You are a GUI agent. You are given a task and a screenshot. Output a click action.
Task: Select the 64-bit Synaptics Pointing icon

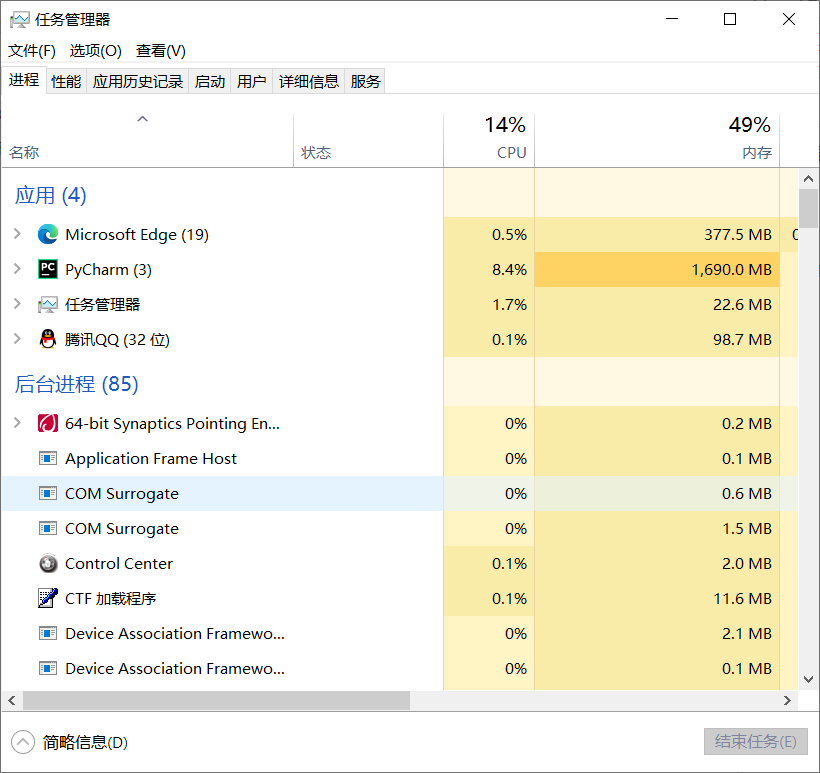click(48, 423)
